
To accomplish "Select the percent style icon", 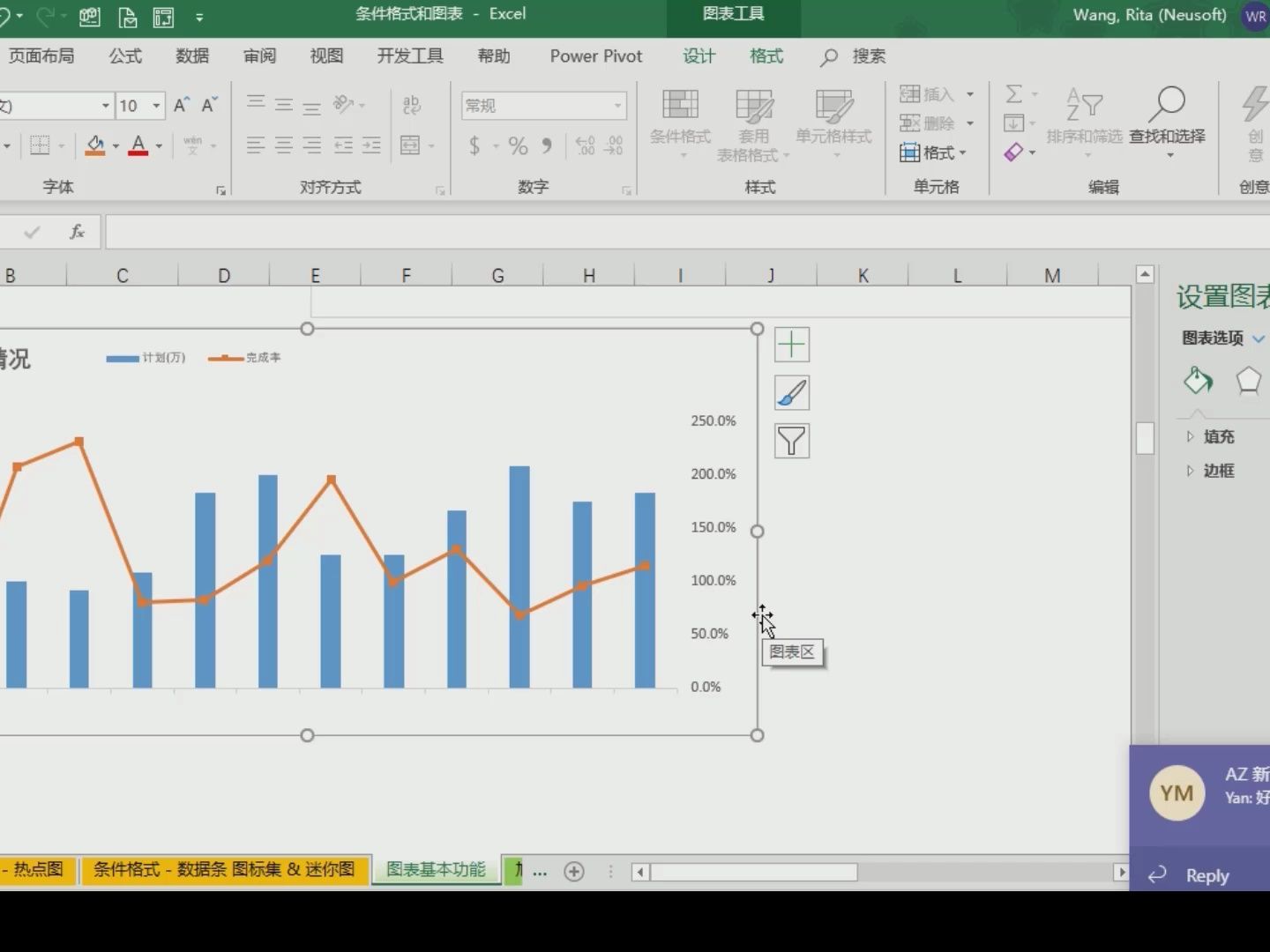I will pyautogui.click(x=518, y=145).
